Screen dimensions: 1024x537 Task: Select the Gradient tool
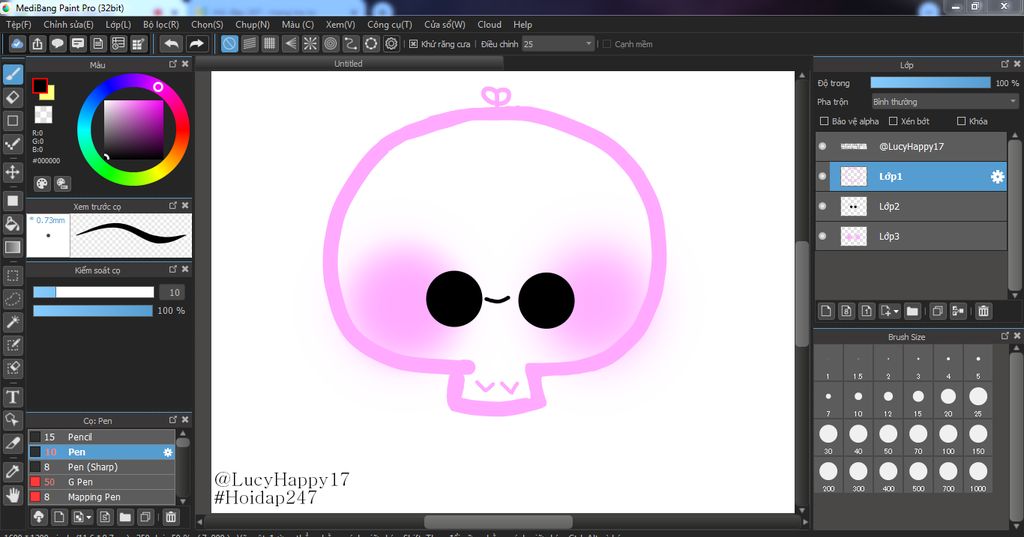tap(12, 247)
